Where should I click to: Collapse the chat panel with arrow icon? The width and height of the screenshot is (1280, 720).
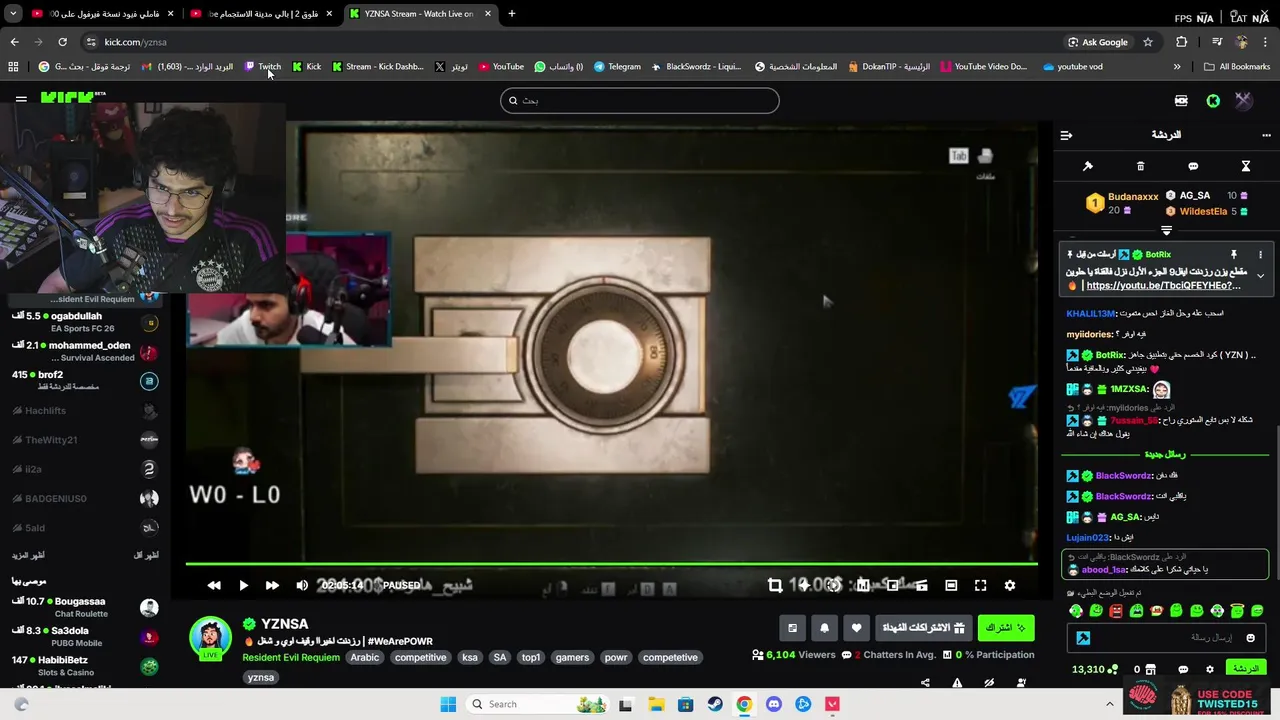[x=1066, y=135]
